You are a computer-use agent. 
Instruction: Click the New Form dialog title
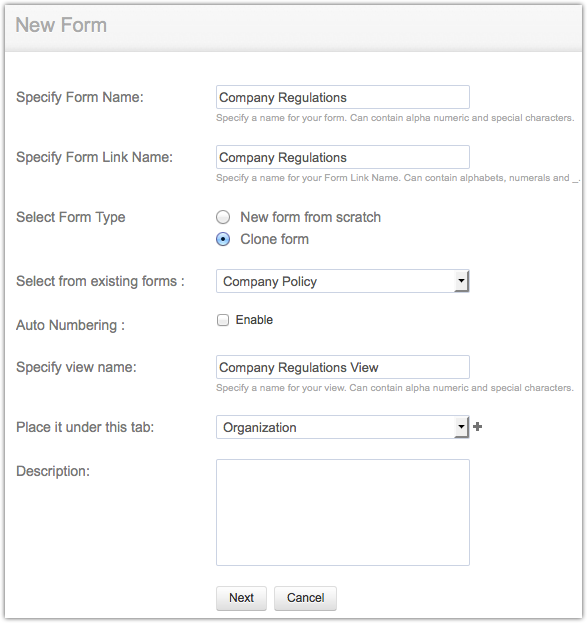click(61, 25)
